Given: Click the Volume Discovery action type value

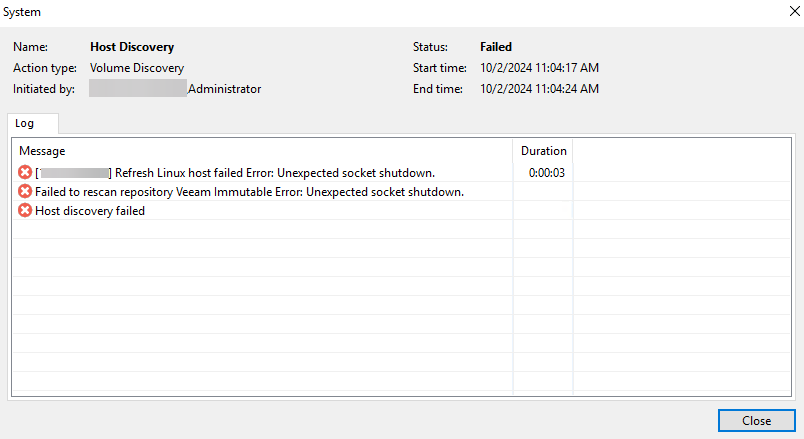Looking at the screenshot, I should point(136,68).
